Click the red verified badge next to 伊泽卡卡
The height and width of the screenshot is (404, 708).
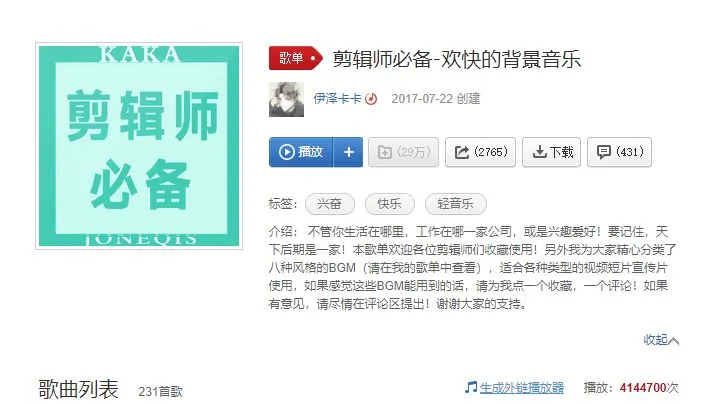(371, 98)
